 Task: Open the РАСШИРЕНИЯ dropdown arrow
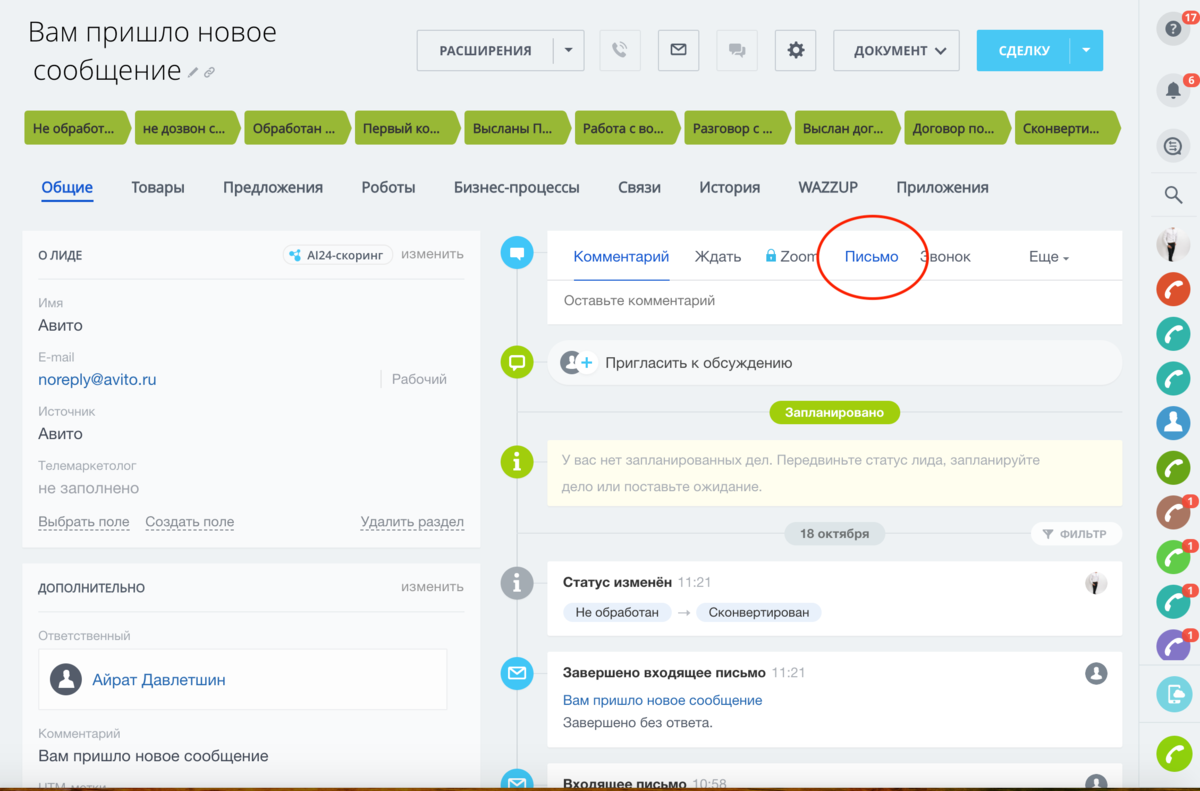pos(568,50)
